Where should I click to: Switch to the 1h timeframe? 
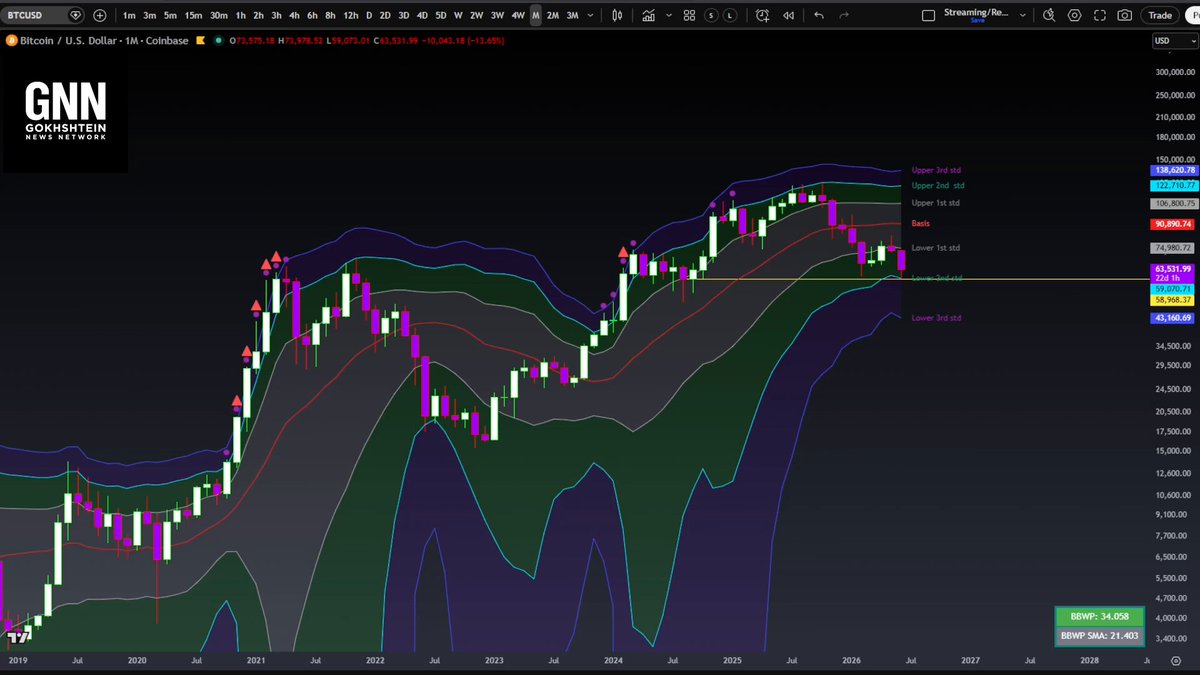(x=241, y=15)
